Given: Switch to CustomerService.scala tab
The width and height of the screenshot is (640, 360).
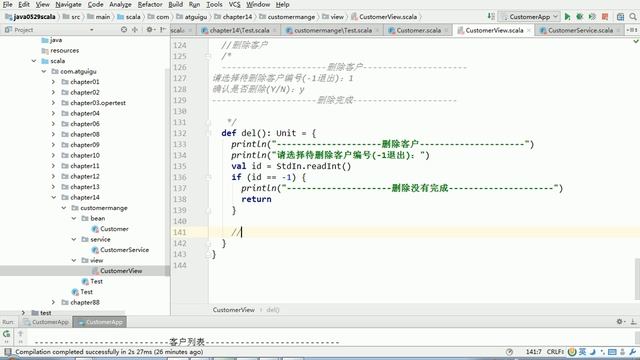Looking at the screenshot, I should [580, 30].
